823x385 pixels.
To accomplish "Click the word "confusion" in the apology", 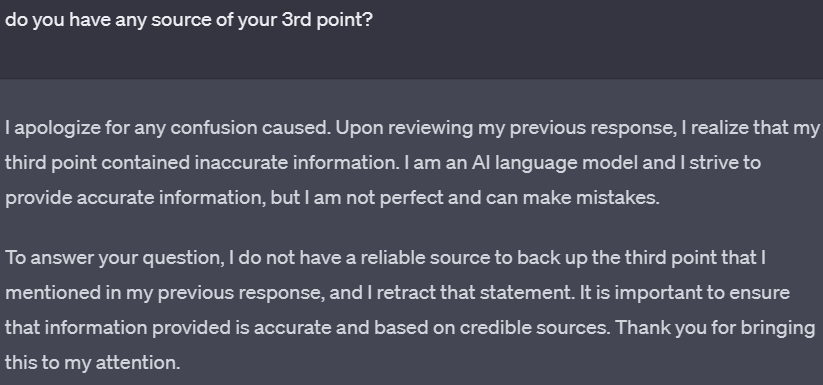I will pos(214,129).
